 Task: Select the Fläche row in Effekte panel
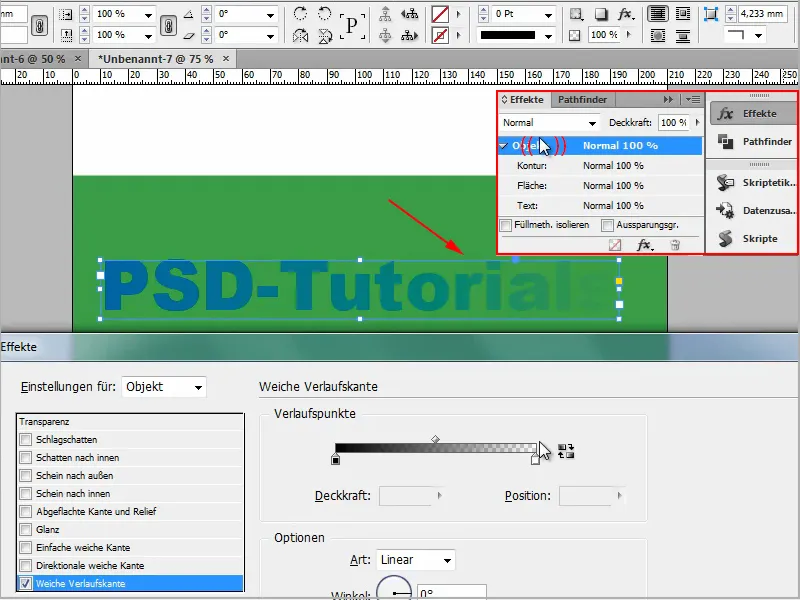coord(601,186)
